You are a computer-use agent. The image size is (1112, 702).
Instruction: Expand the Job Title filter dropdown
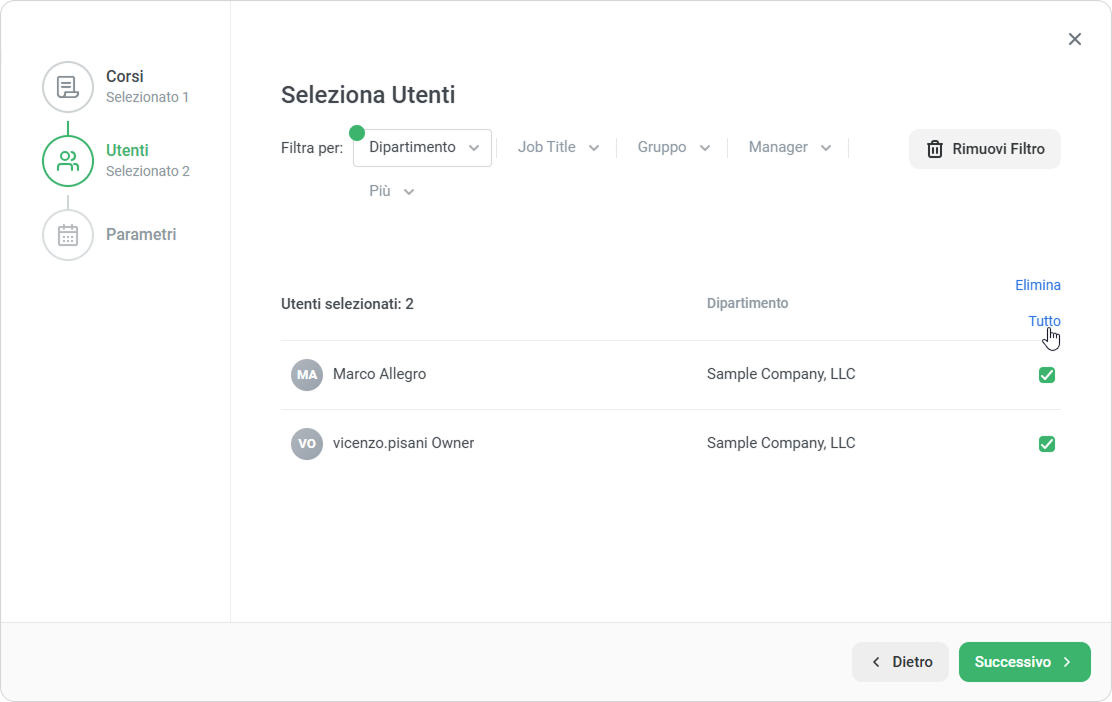558,147
